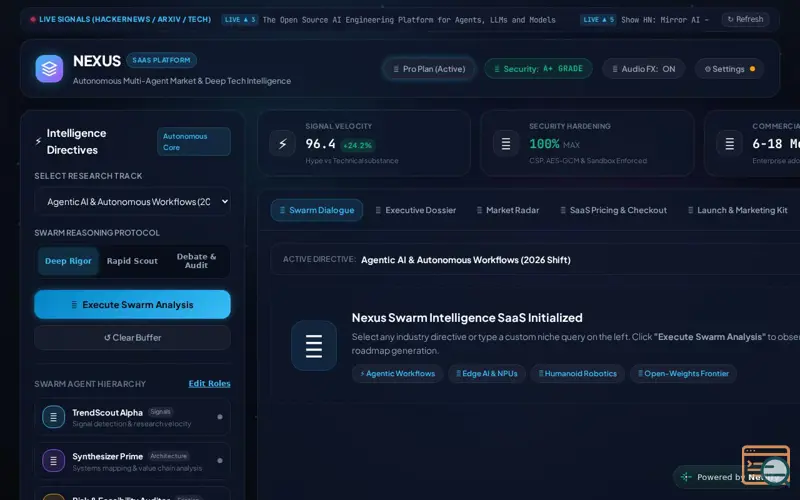Viewport: 800px width, 500px height.
Task: Click the status dot on Synthesizer Prime row
Action: point(220,460)
